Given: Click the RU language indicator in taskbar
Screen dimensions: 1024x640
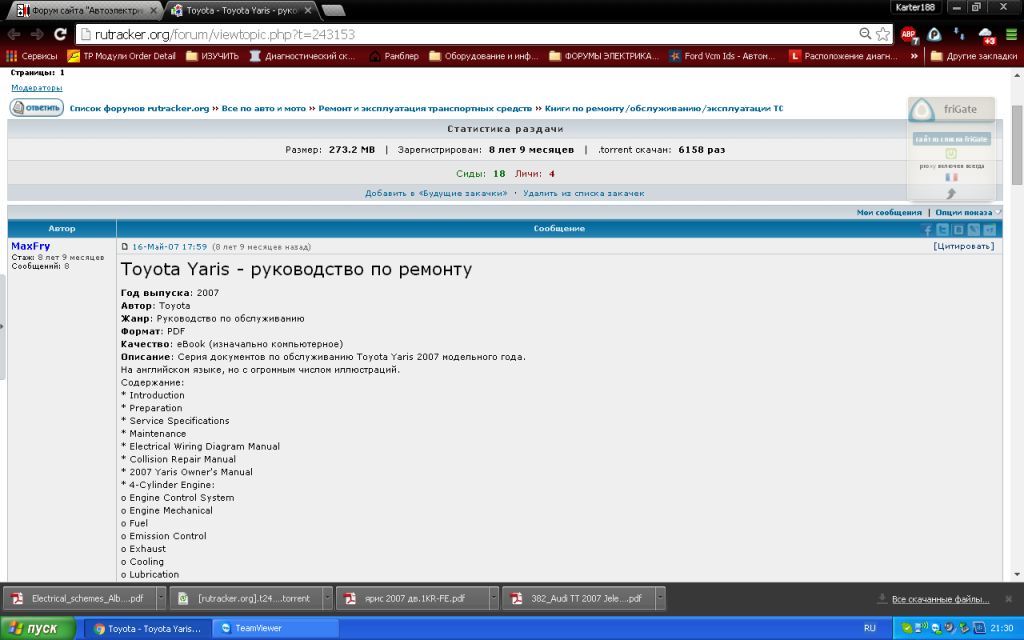Looking at the screenshot, I should pyautogui.click(x=869, y=628).
